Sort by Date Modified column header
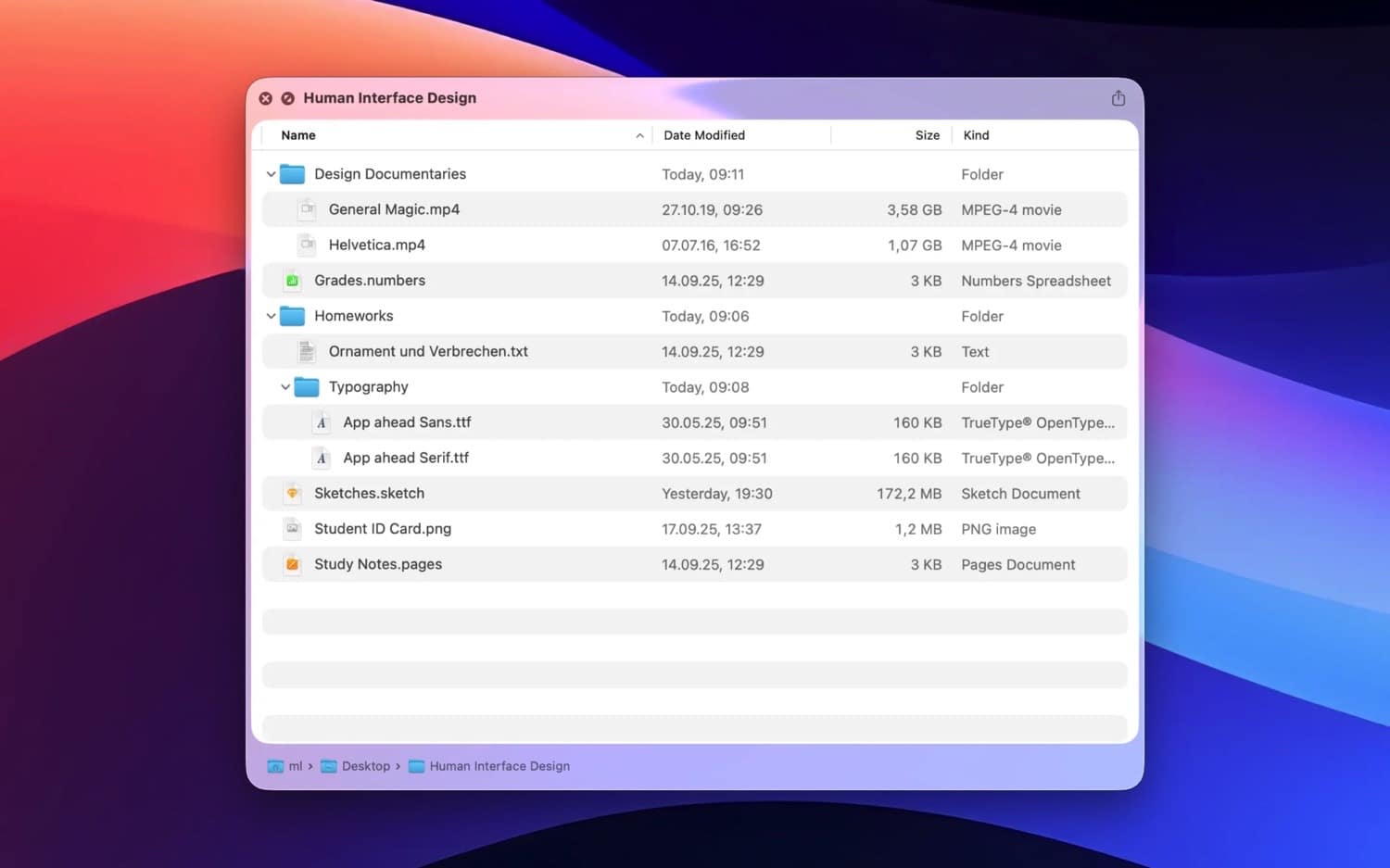Viewport: 1390px width, 868px height. tap(704, 135)
